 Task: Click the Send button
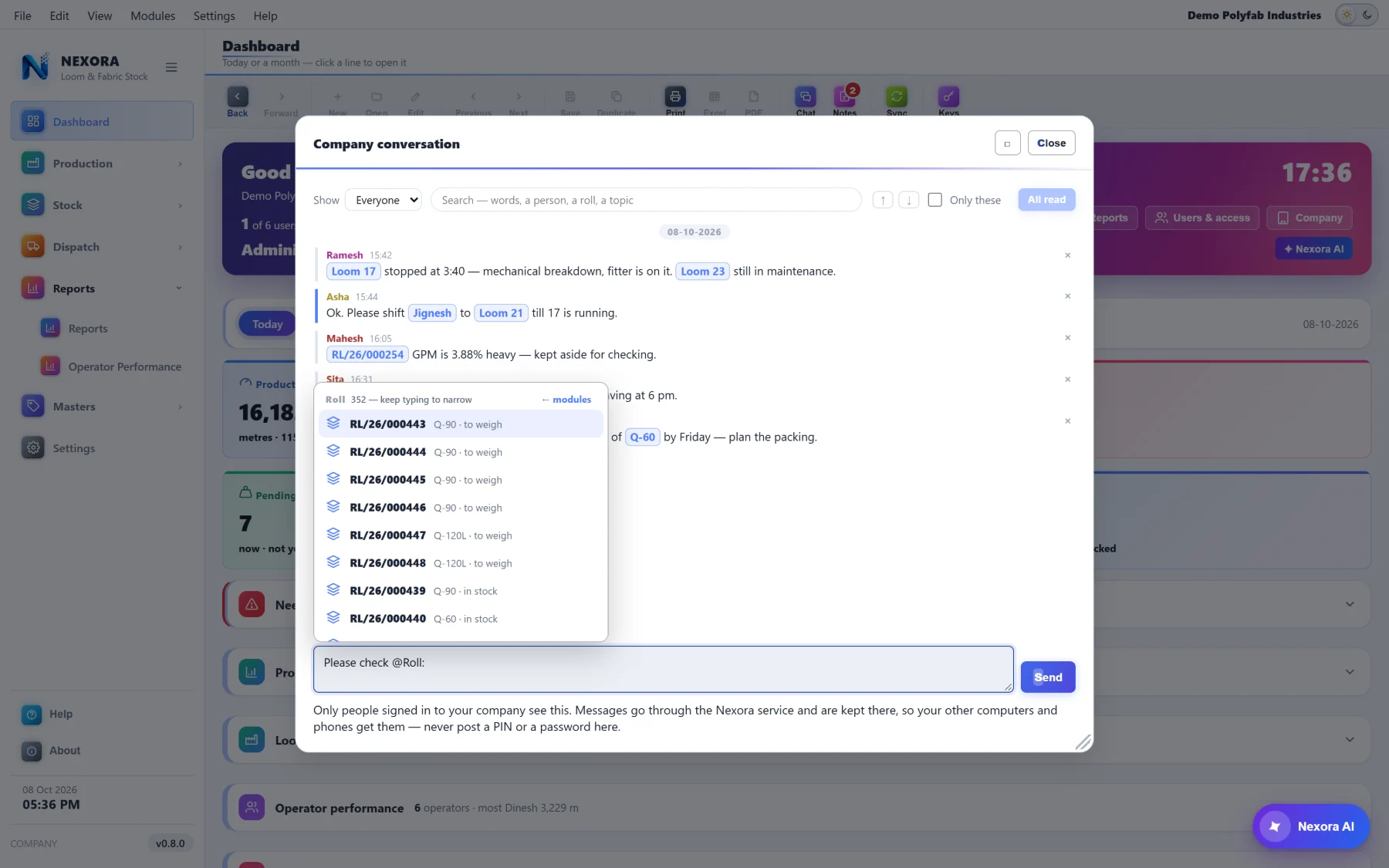(1048, 677)
